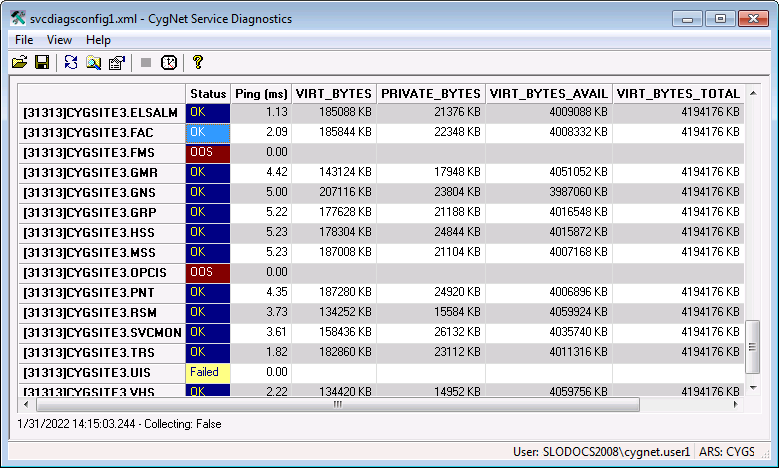The height and width of the screenshot is (468, 779).
Task: Click VIRT_BYTES_AVAIL value 4059924 KB
Action: coord(578,312)
